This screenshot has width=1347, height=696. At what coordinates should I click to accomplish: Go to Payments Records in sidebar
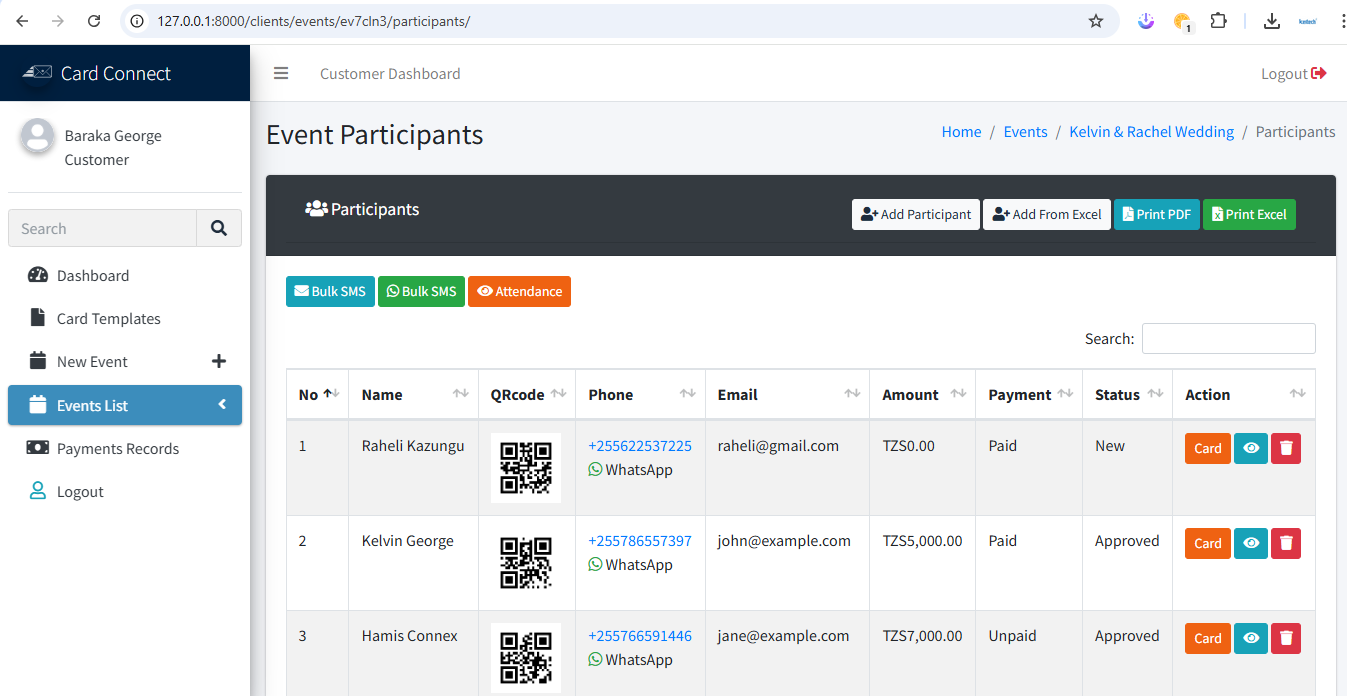point(118,449)
